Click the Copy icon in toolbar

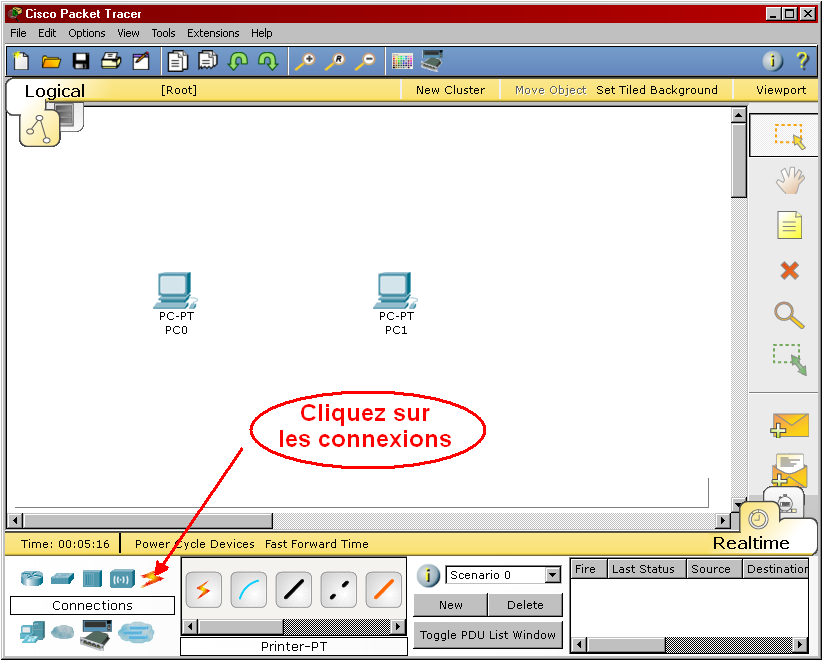pos(178,61)
